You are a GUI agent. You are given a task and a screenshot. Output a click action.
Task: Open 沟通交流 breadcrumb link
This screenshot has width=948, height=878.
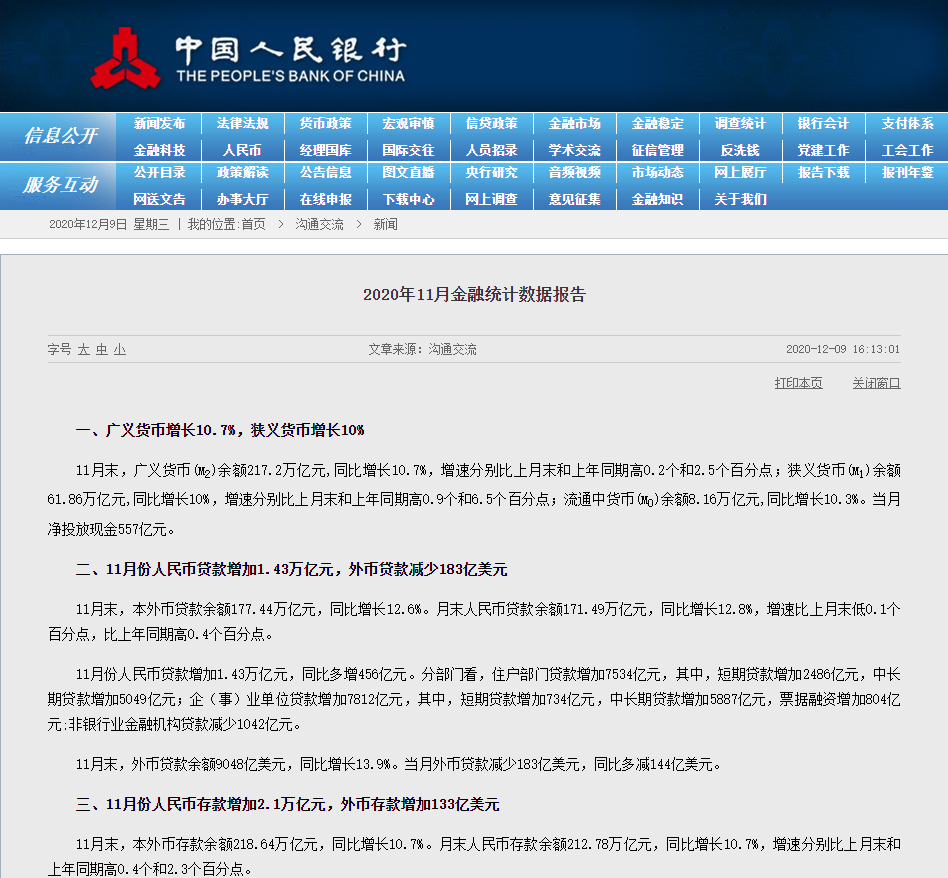tap(319, 224)
